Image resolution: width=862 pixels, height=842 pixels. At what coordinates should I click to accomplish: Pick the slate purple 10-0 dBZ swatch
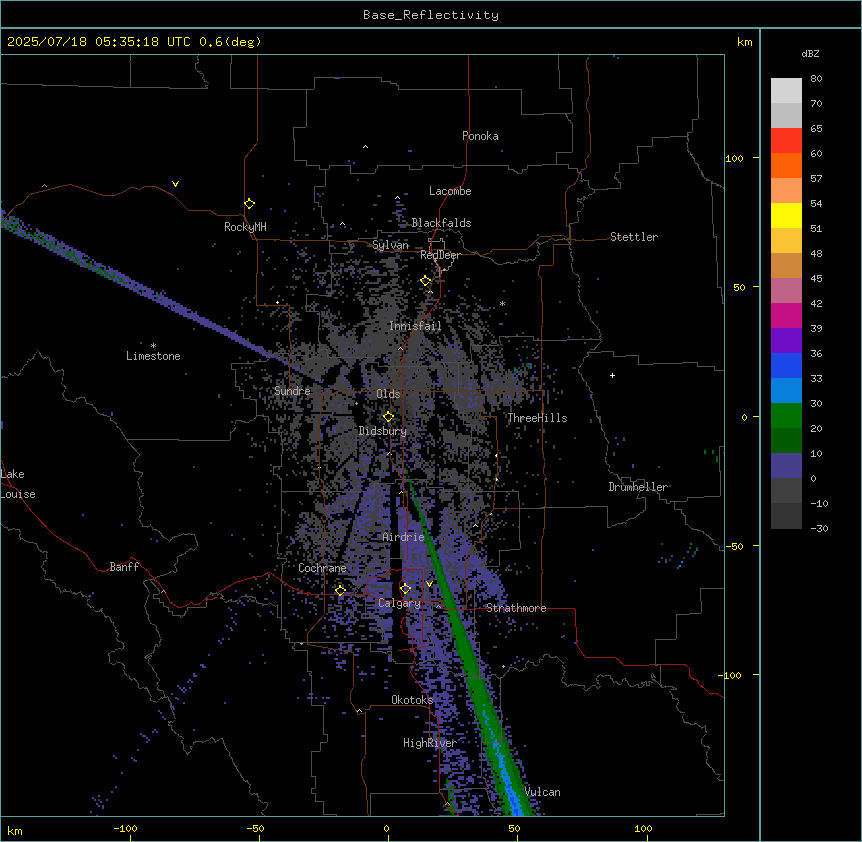[786, 466]
